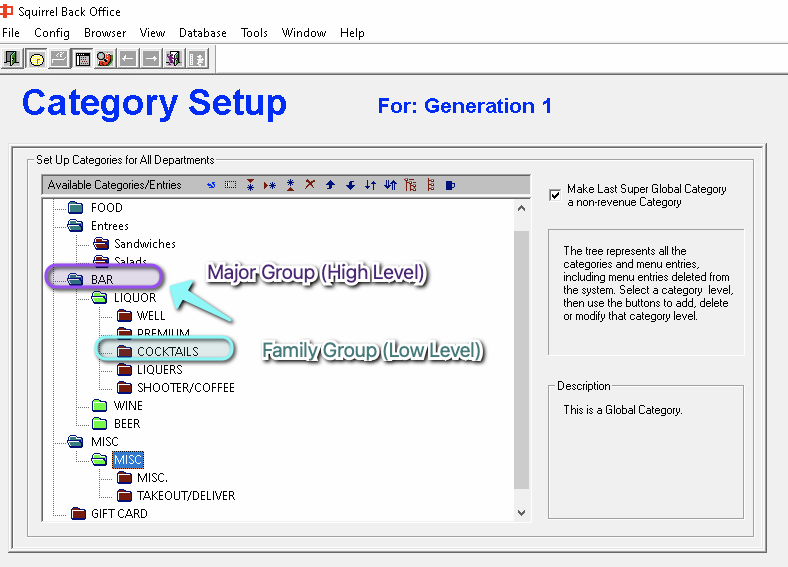Select the LIQUERS category
788x567 pixels.
point(160,369)
